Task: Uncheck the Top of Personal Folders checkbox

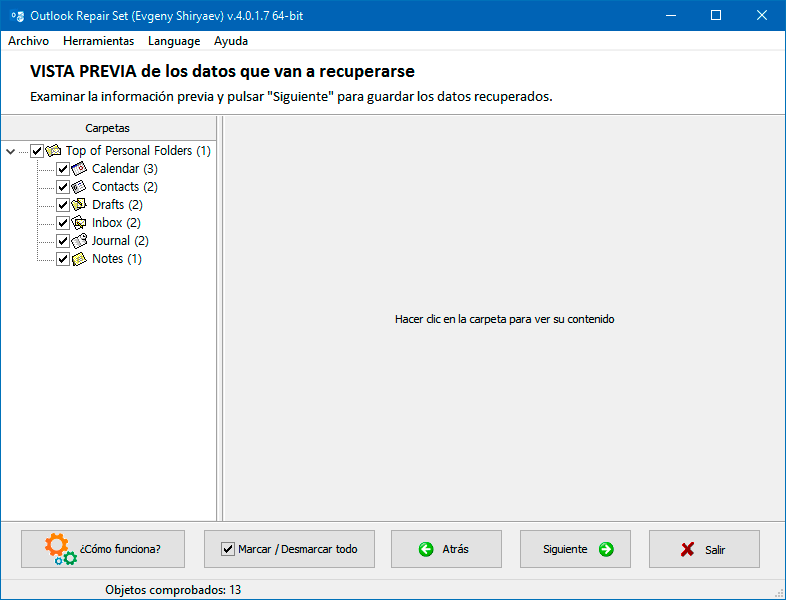Action: pos(37,151)
